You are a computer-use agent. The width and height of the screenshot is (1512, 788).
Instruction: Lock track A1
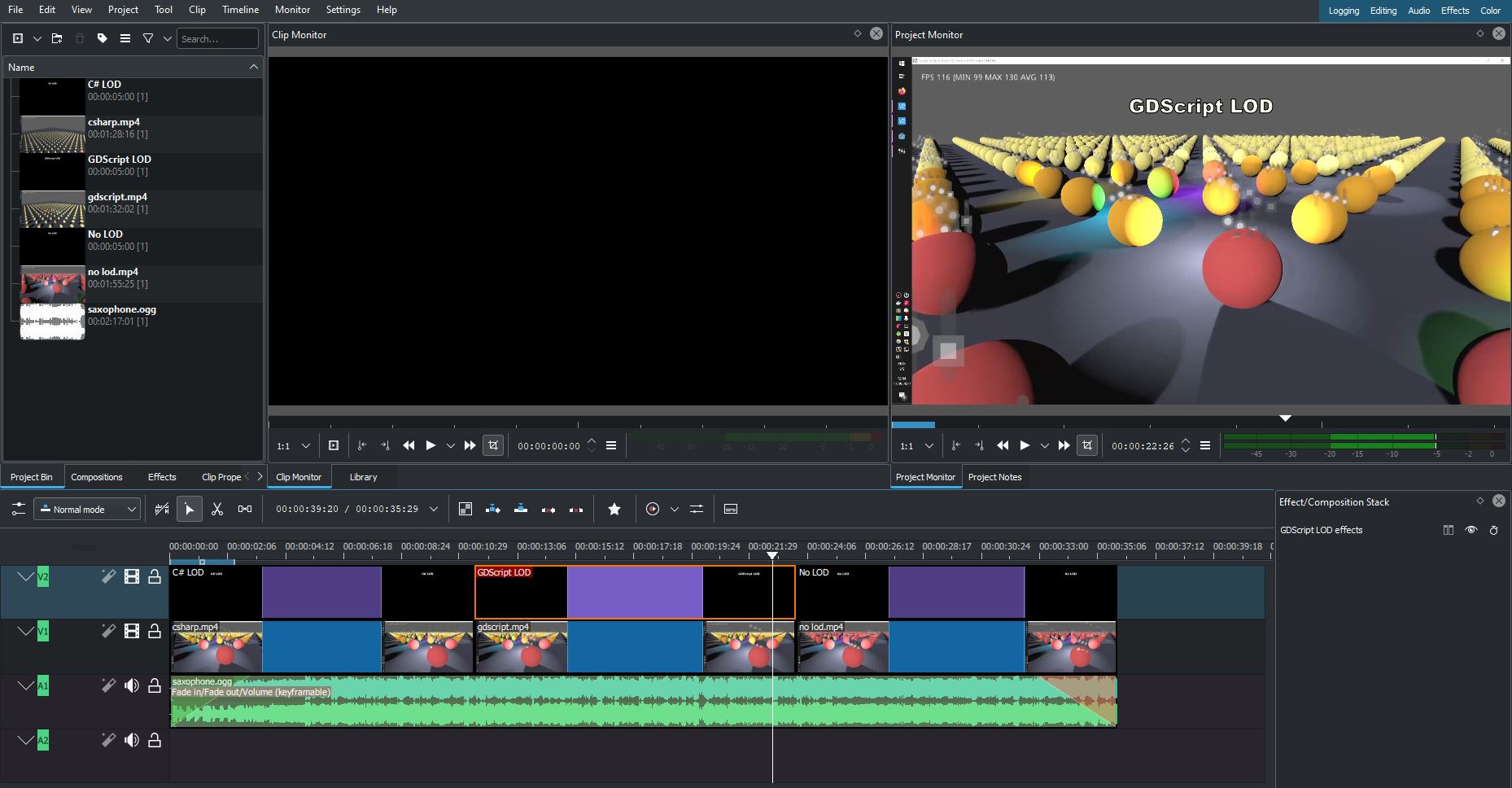click(x=155, y=685)
